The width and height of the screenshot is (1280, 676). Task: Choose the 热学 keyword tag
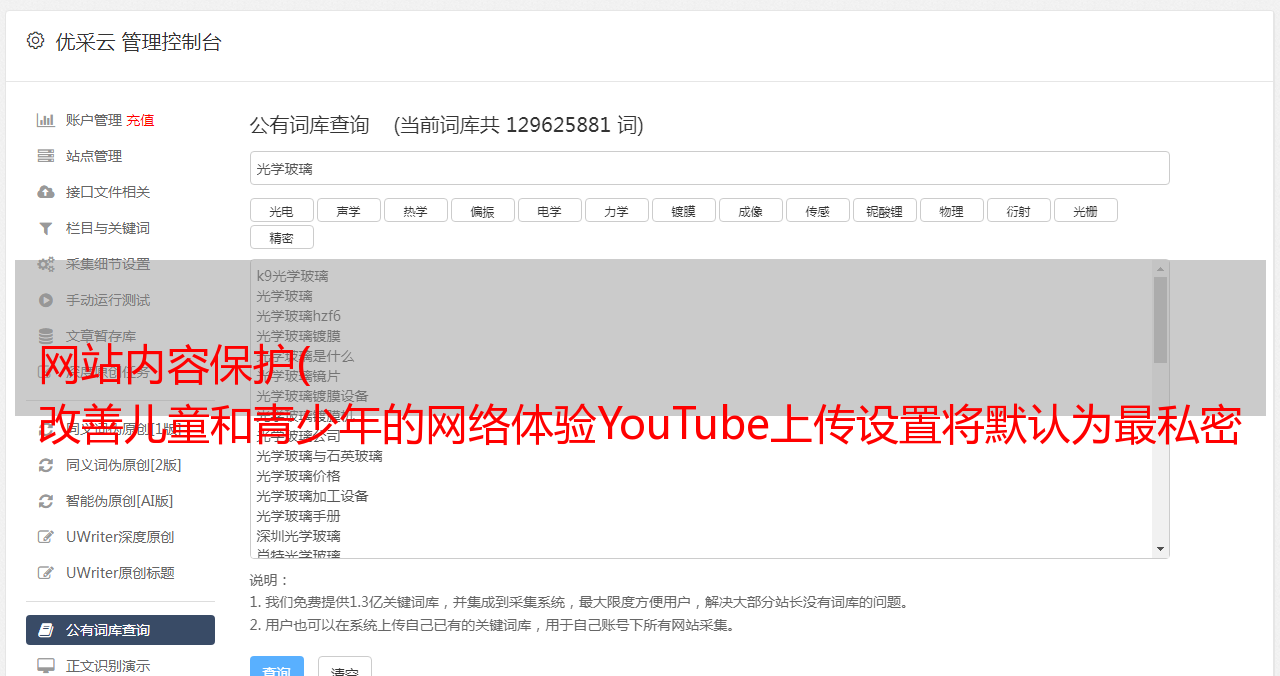415,210
